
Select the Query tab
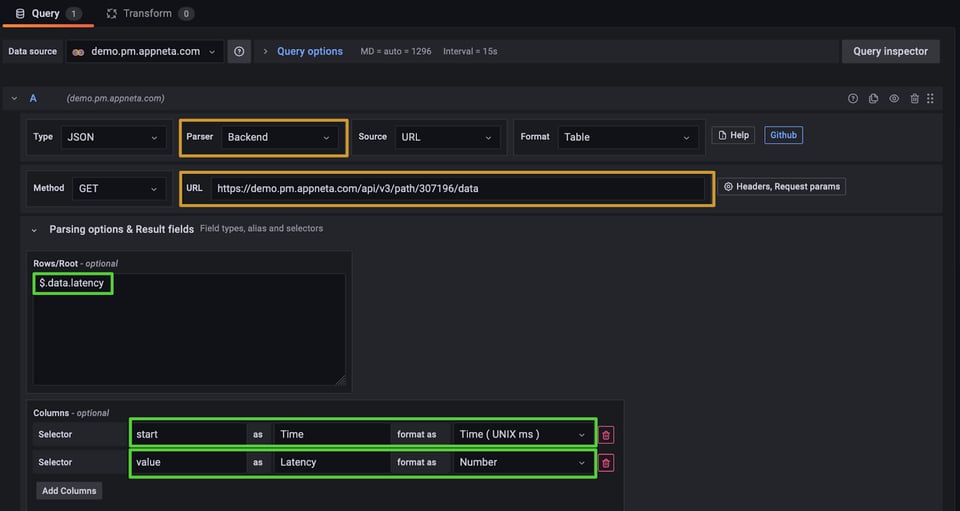pyautogui.click(x=46, y=14)
